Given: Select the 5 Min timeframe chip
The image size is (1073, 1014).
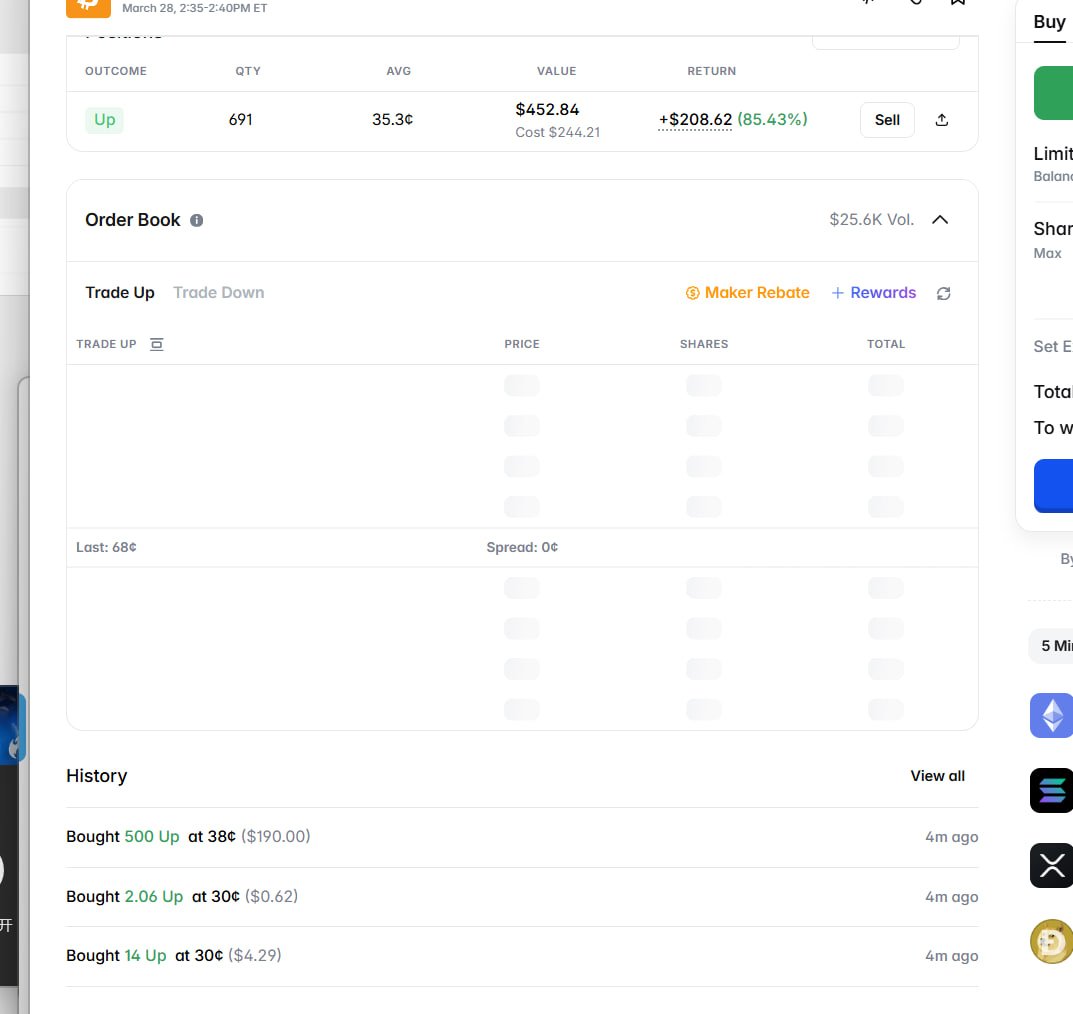Looking at the screenshot, I should click(1050, 646).
